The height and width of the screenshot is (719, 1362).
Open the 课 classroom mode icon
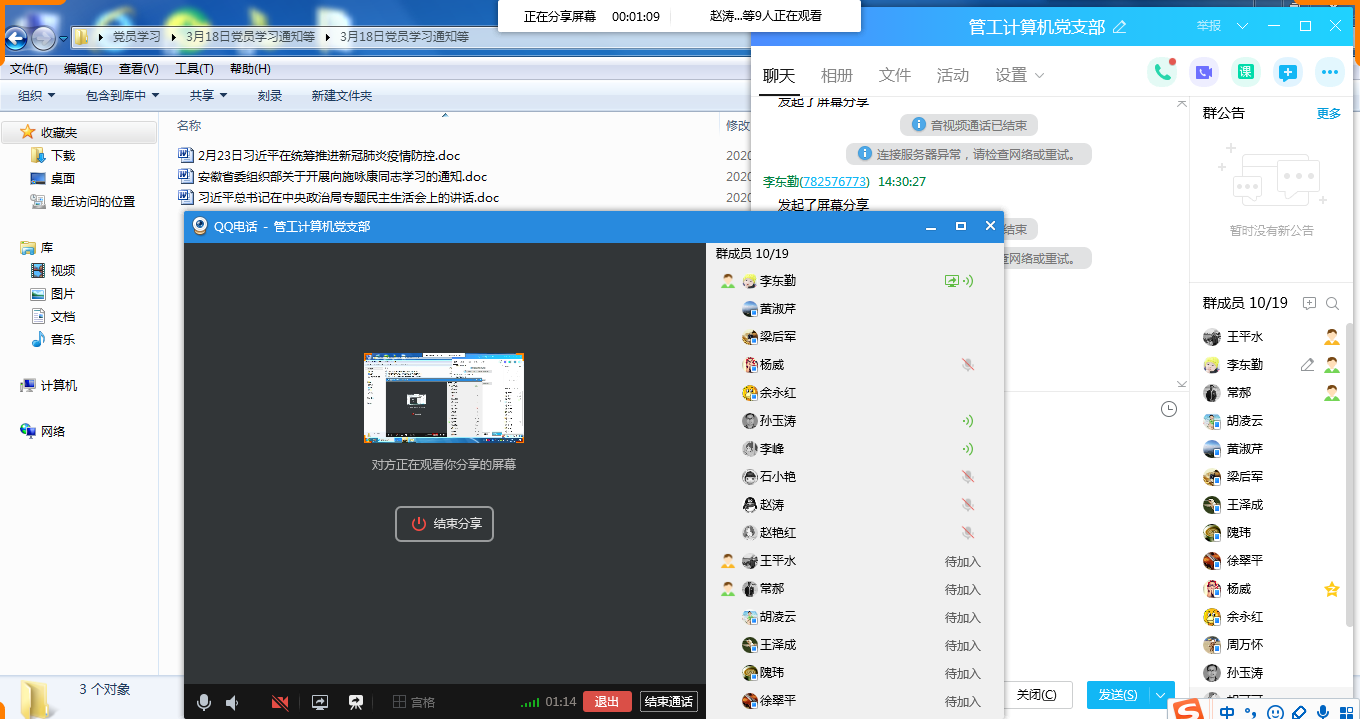(x=1246, y=72)
